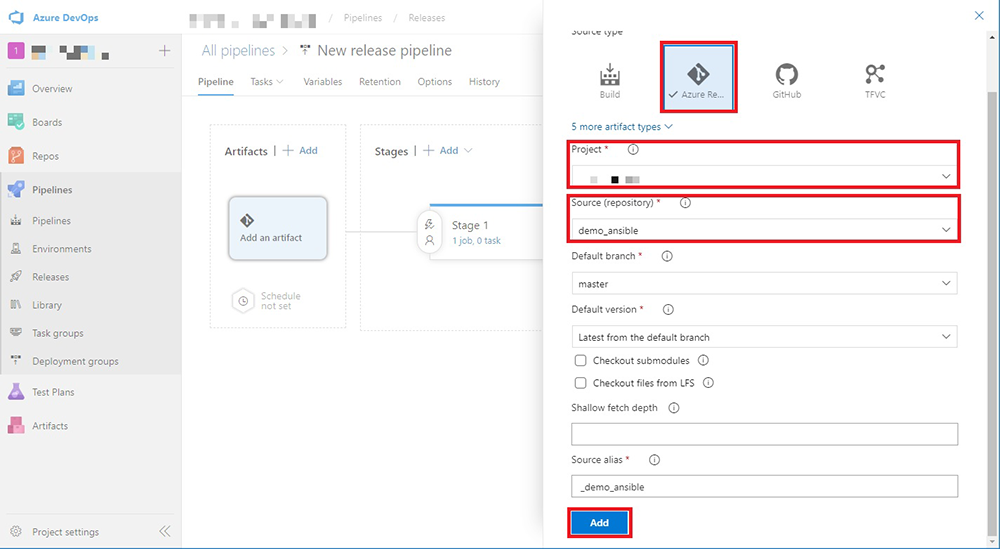
Task: Switch to Variables tab
Action: click(x=323, y=82)
